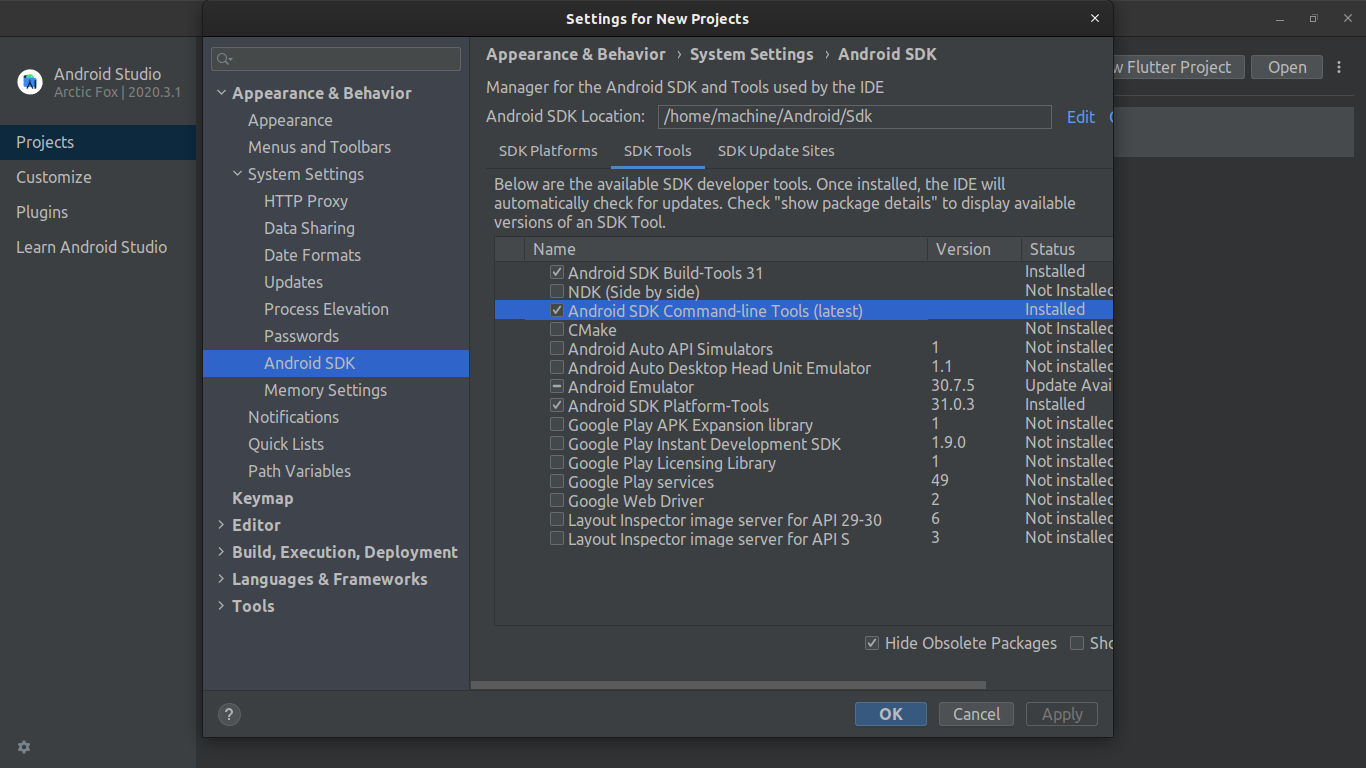Screen dimensions: 1366x768
Task: Click the Apply button
Action: [1062, 714]
